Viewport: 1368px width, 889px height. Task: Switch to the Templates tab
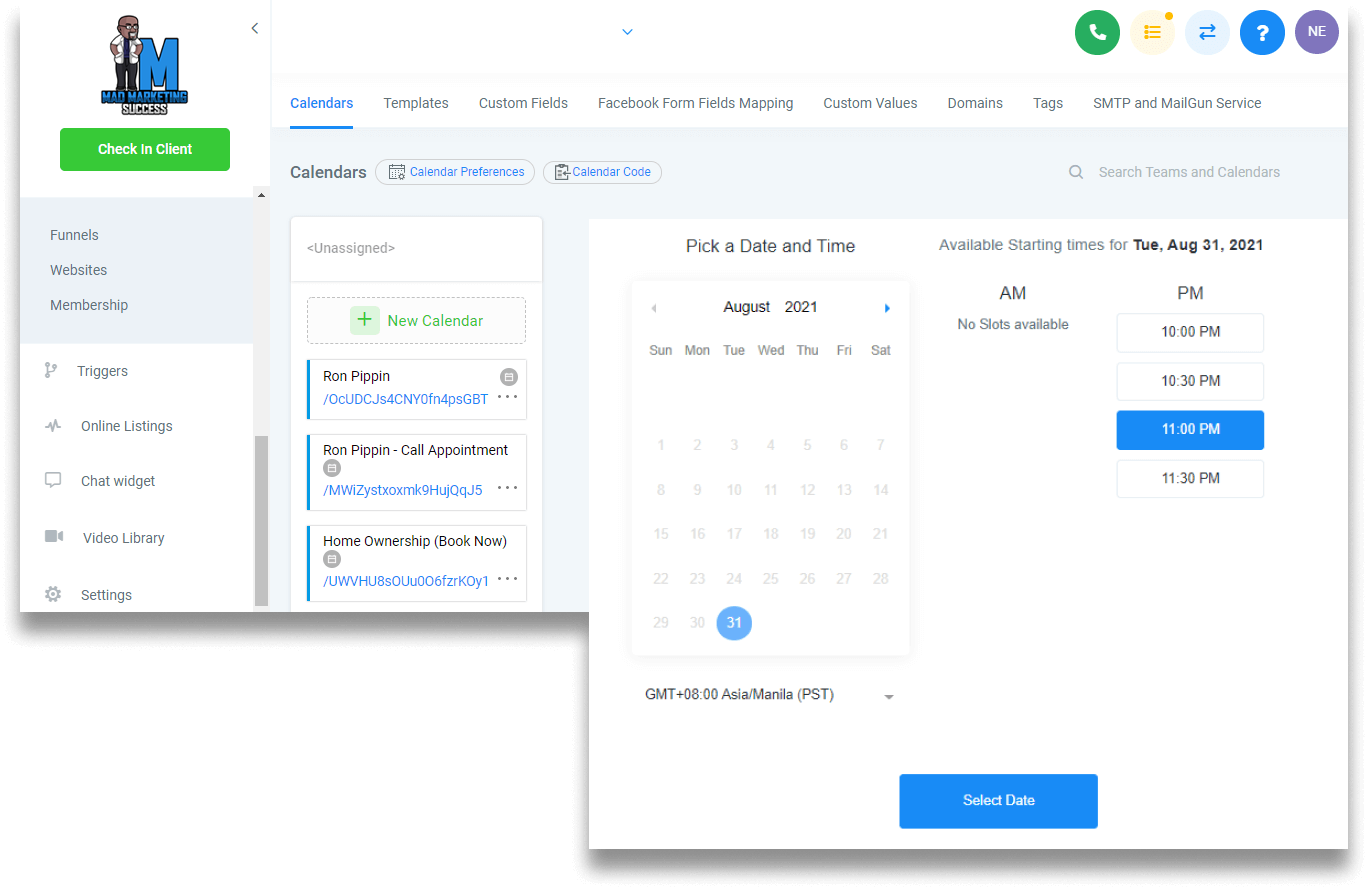(x=416, y=103)
